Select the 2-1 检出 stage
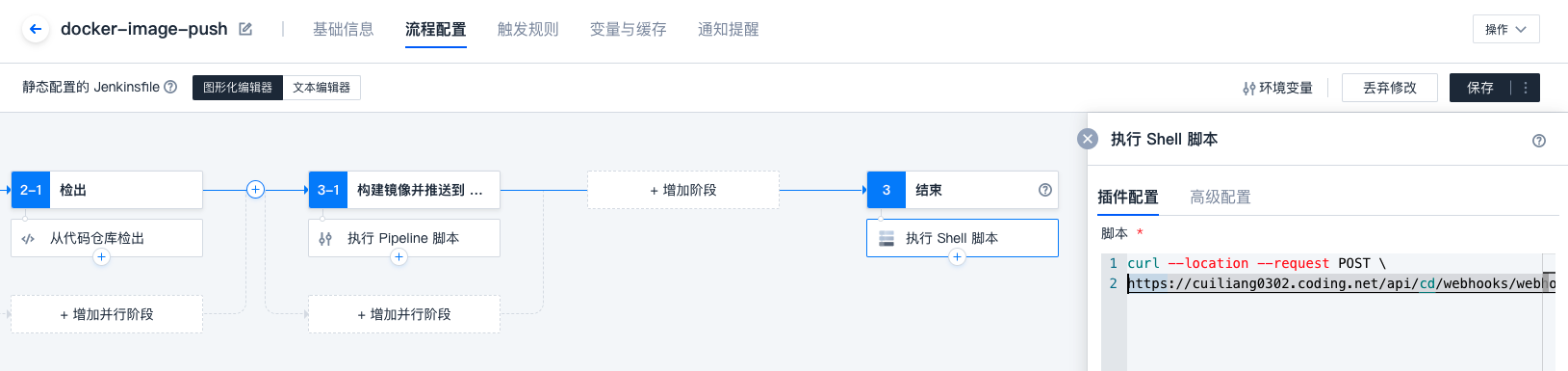This screenshot has height=371, width=1568. tap(107, 190)
